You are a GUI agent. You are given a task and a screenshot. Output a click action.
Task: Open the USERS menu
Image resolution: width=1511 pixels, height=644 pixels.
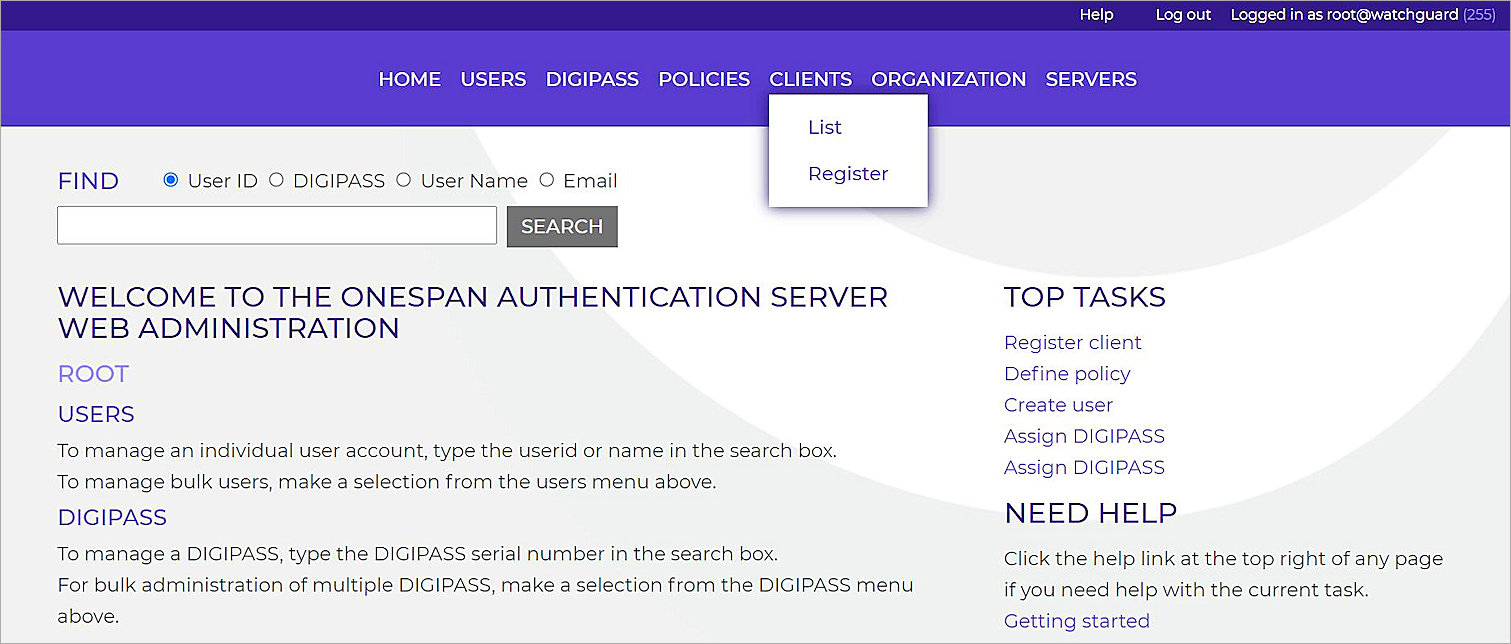coord(493,79)
